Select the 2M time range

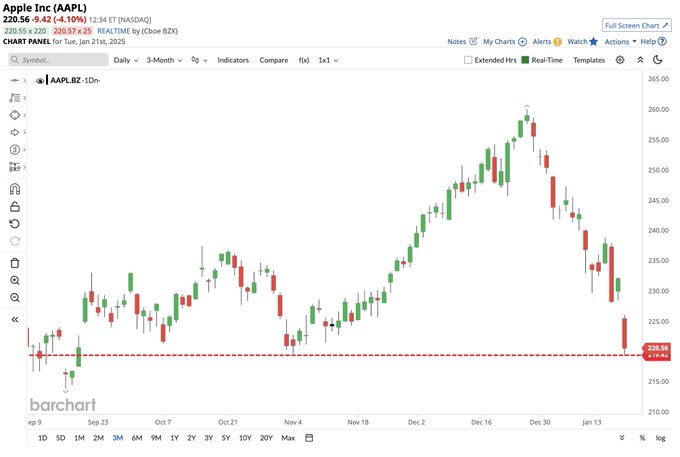click(98, 438)
